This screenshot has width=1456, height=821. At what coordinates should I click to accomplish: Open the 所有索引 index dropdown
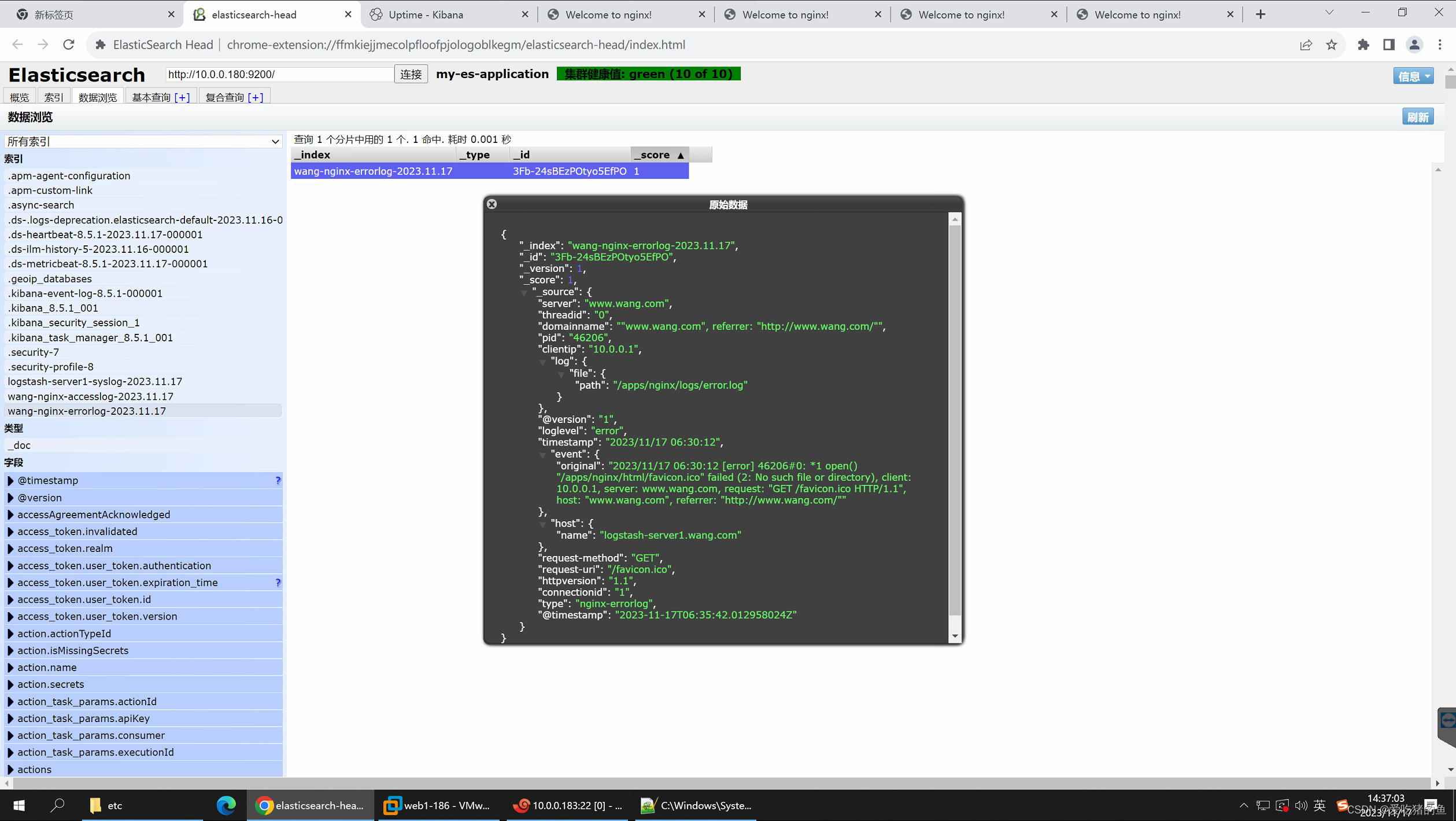143,141
